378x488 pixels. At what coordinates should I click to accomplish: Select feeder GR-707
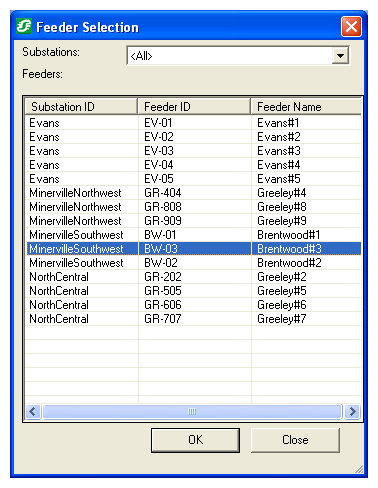pyautogui.click(x=163, y=319)
